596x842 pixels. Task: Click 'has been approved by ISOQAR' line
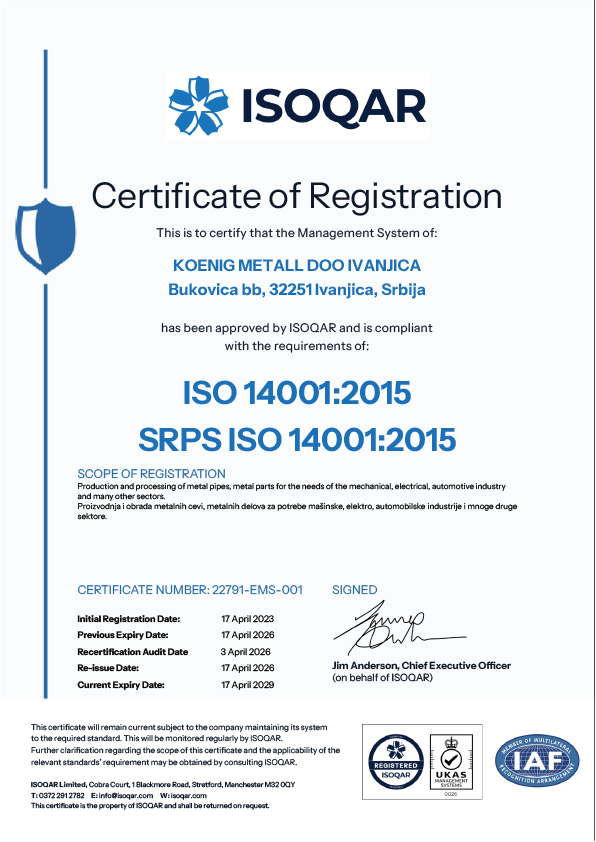click(297, 328)
